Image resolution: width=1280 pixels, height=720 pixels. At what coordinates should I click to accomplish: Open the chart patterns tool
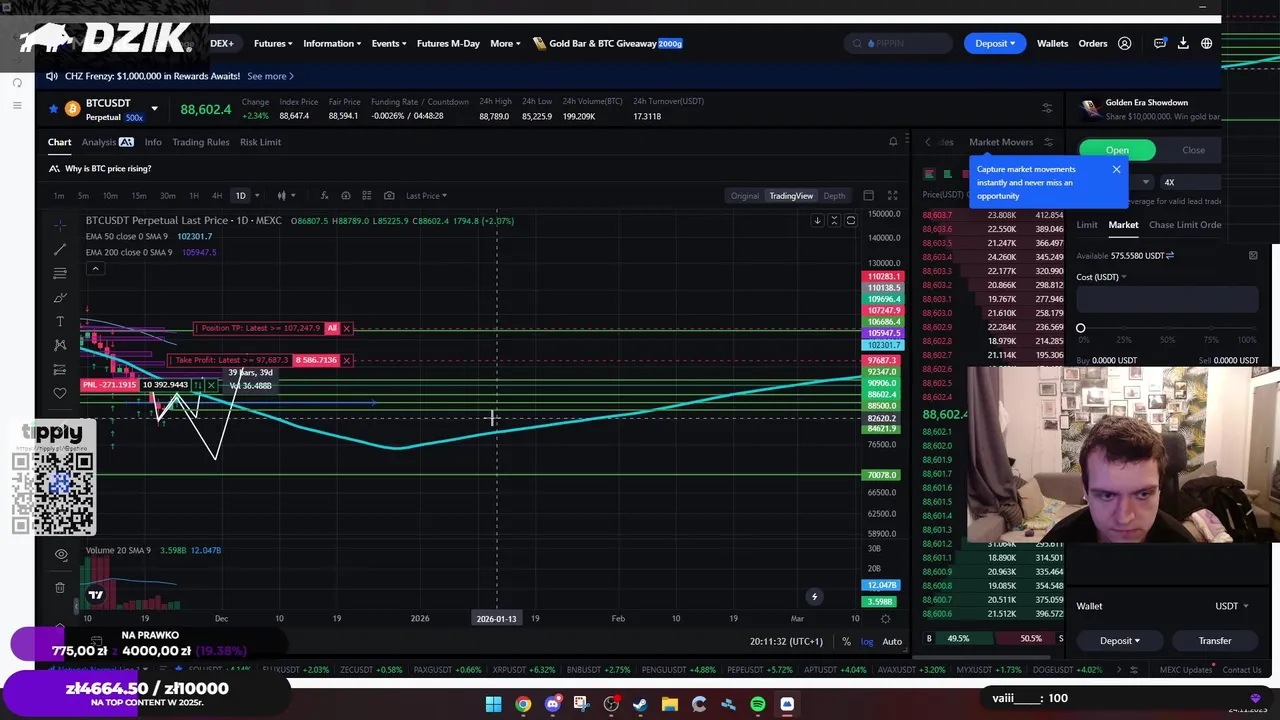coord(60,345)
